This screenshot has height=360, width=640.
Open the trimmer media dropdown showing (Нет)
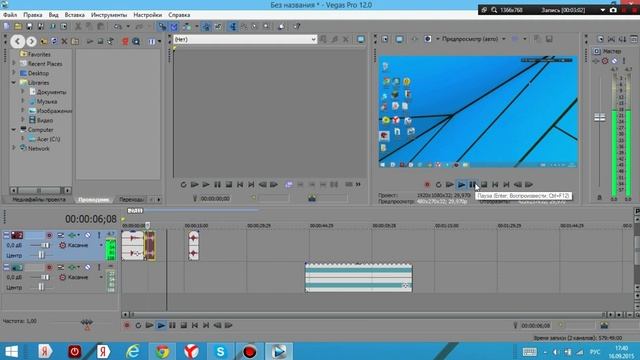tap(245, 39)
